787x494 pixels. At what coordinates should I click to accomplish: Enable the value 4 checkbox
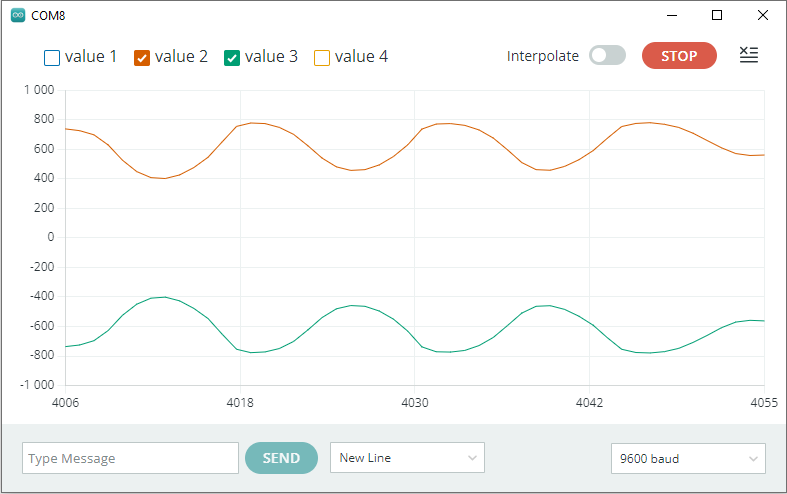(322, 58)
